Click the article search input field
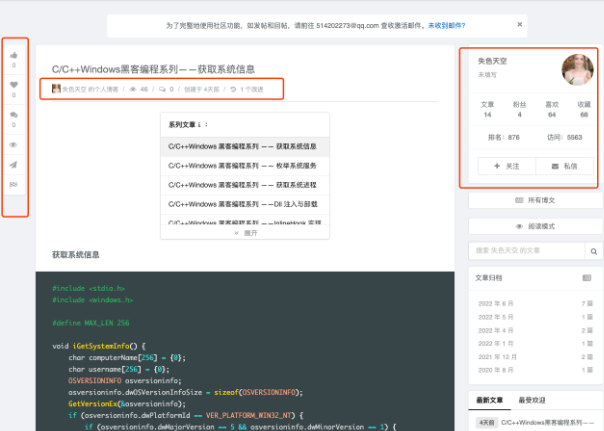This screenshot has height=431, width=604. 527,251
